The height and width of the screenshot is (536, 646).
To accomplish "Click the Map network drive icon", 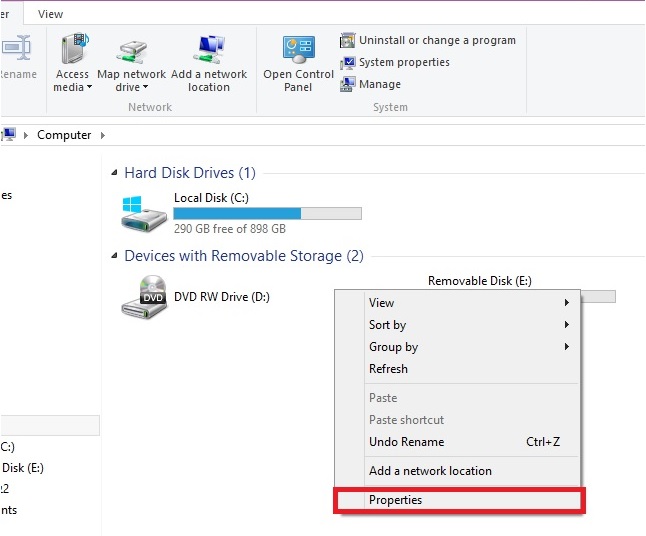I will 132,50.
